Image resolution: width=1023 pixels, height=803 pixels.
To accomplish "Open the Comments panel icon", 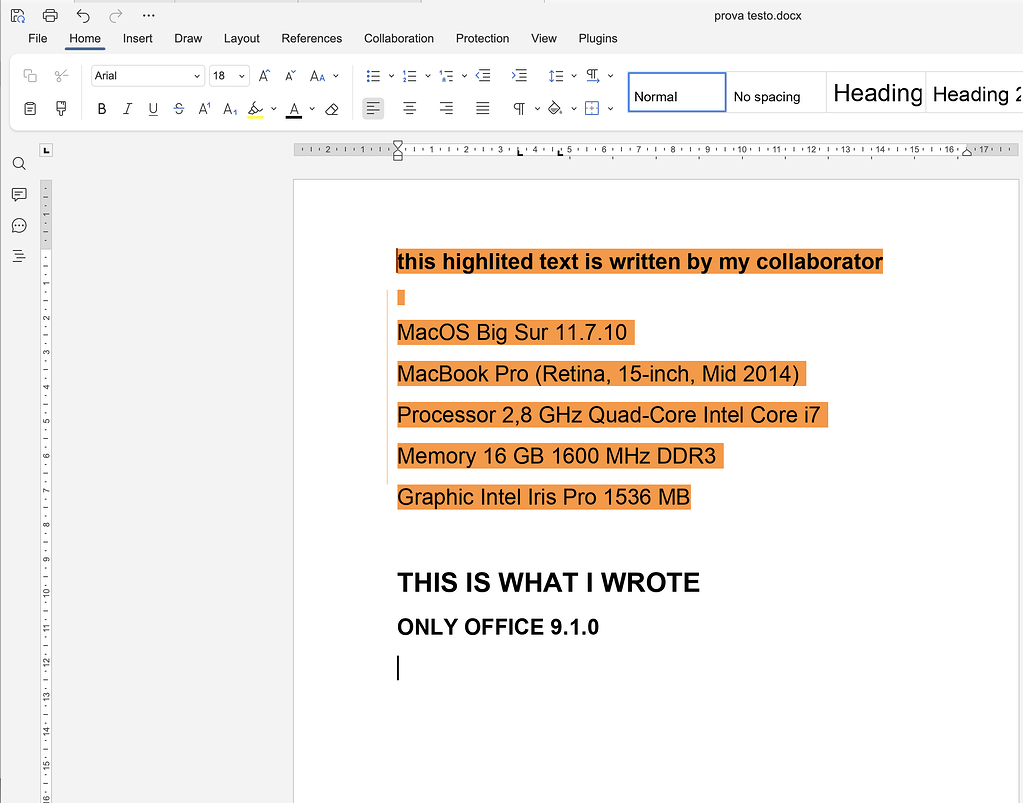I will (18, 194).
